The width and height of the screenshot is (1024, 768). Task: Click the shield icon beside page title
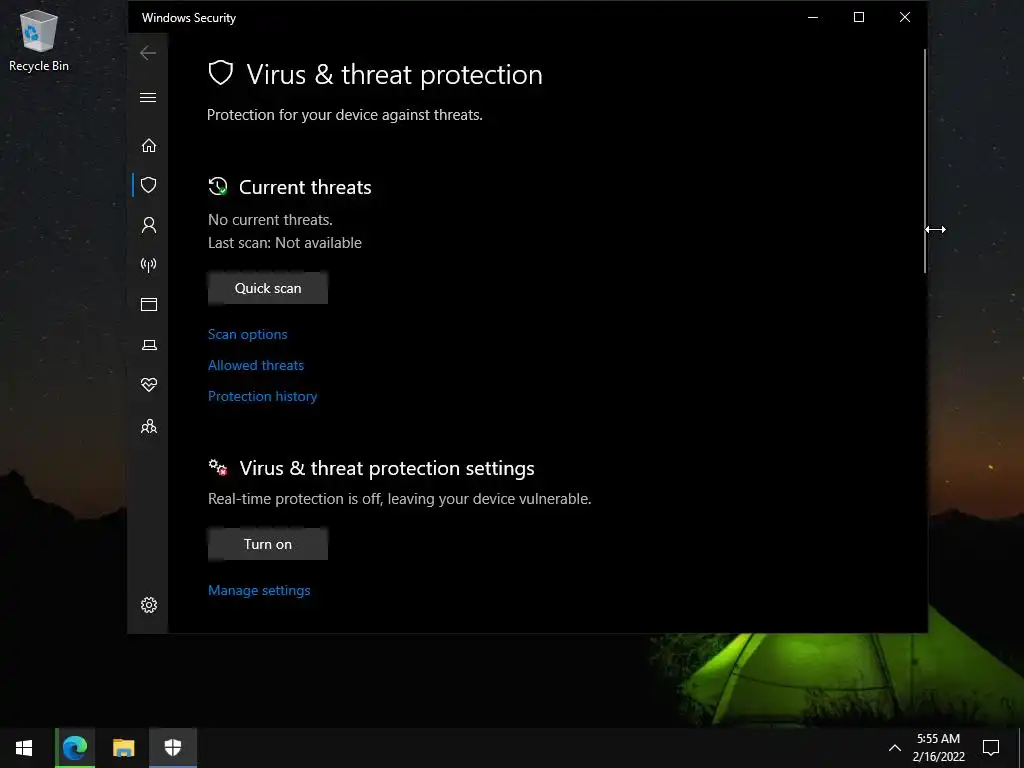[x=221, y=73]
